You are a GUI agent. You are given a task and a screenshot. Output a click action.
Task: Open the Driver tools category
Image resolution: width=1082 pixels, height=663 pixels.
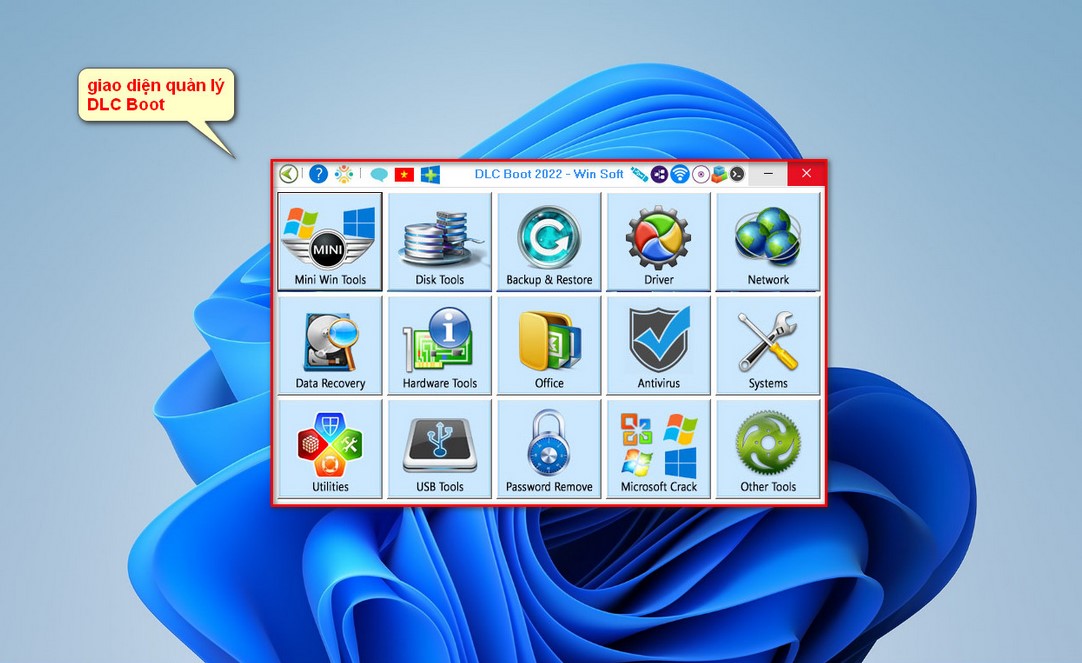(658, 241)
